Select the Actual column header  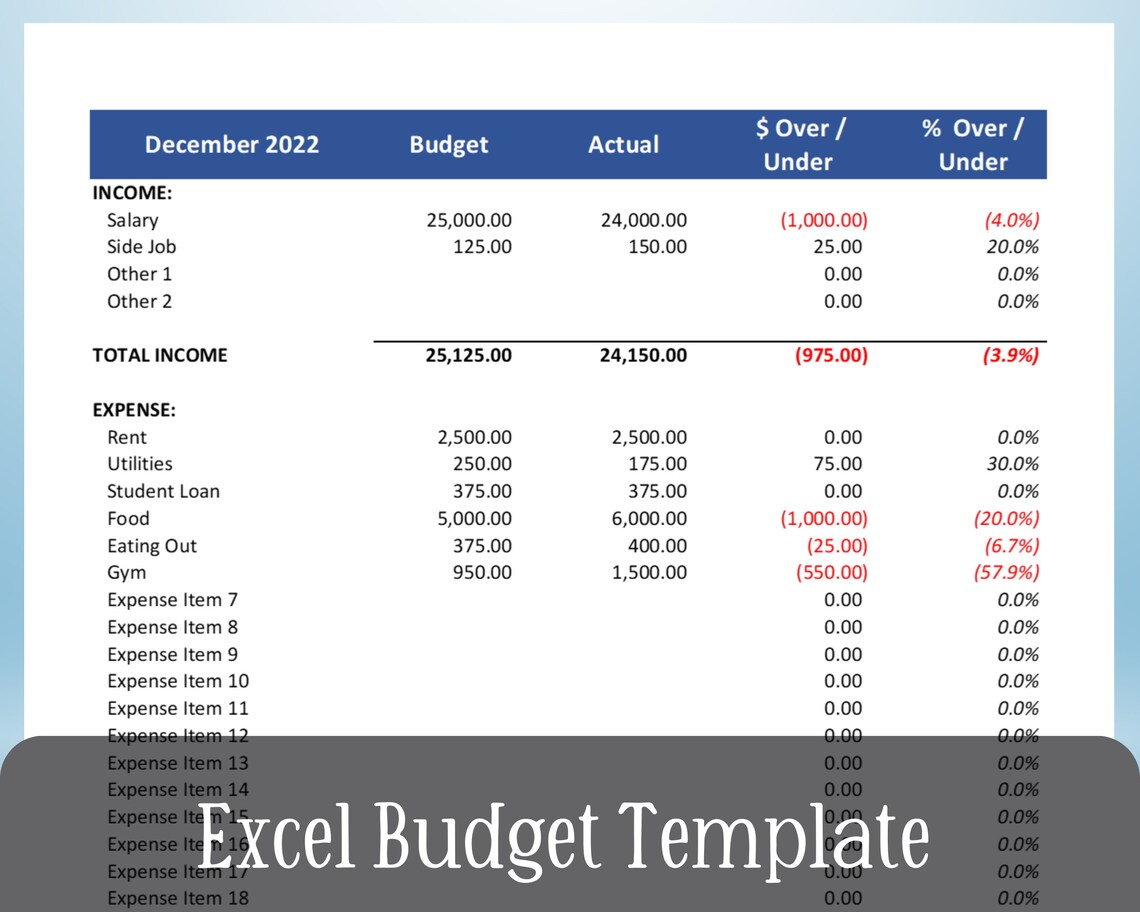(623, 144)
